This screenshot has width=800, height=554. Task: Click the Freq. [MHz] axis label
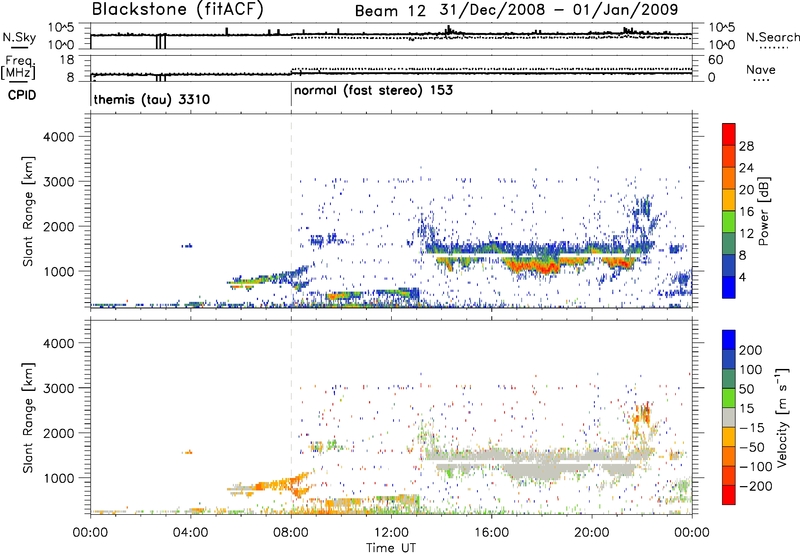tap(18, 67)
